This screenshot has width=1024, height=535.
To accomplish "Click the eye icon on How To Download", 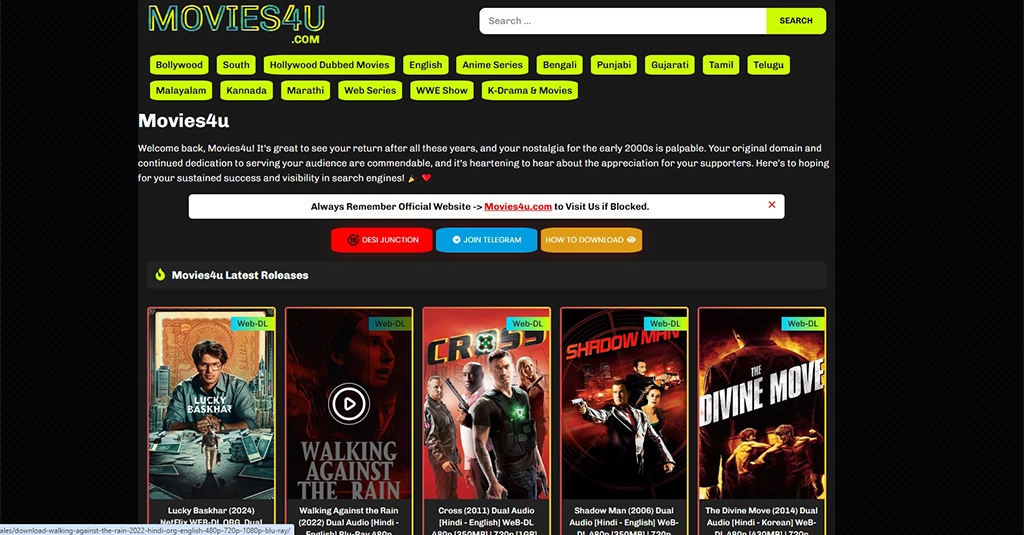I will [x=631, y=240].
